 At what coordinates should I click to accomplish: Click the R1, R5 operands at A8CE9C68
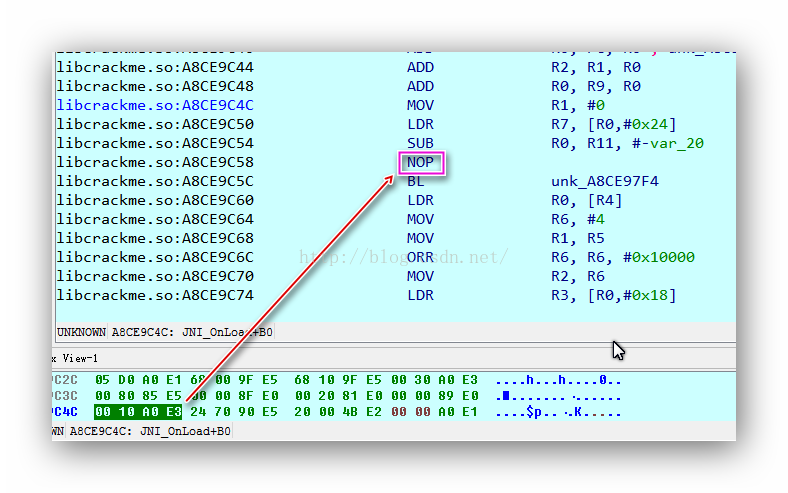pos(578,238)
